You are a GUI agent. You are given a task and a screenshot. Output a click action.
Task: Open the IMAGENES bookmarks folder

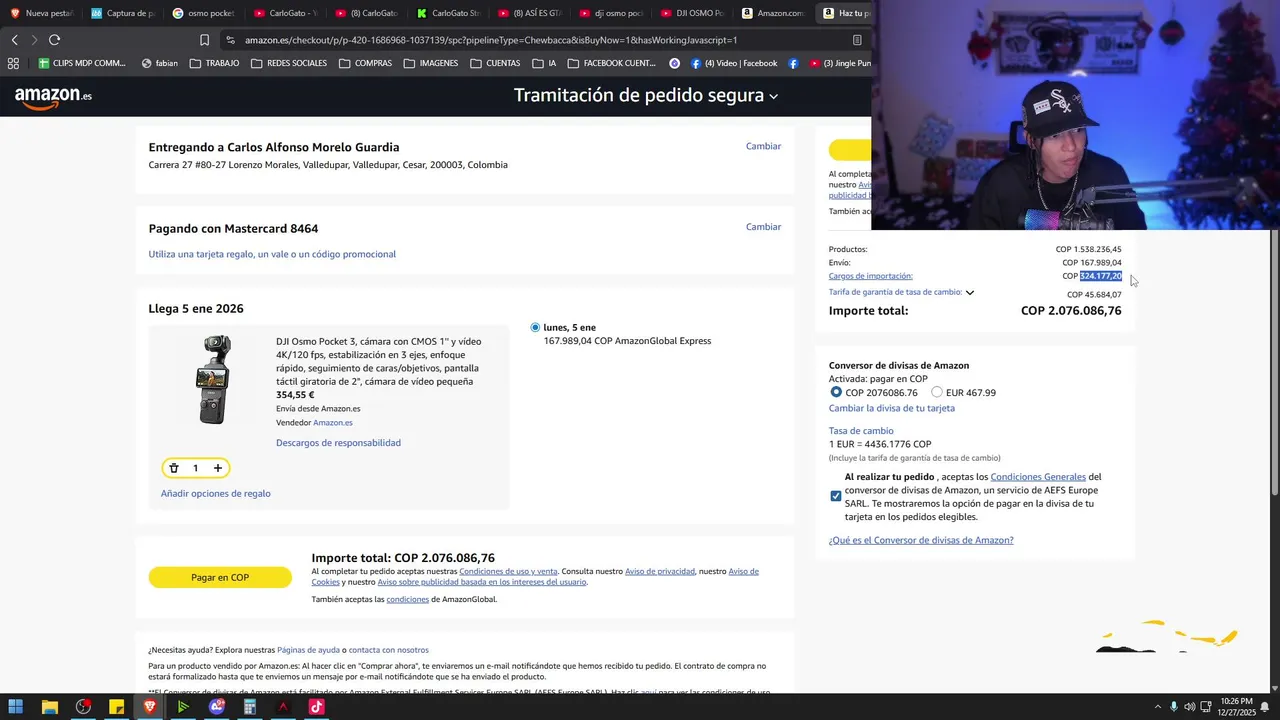[x=431, y=63]
